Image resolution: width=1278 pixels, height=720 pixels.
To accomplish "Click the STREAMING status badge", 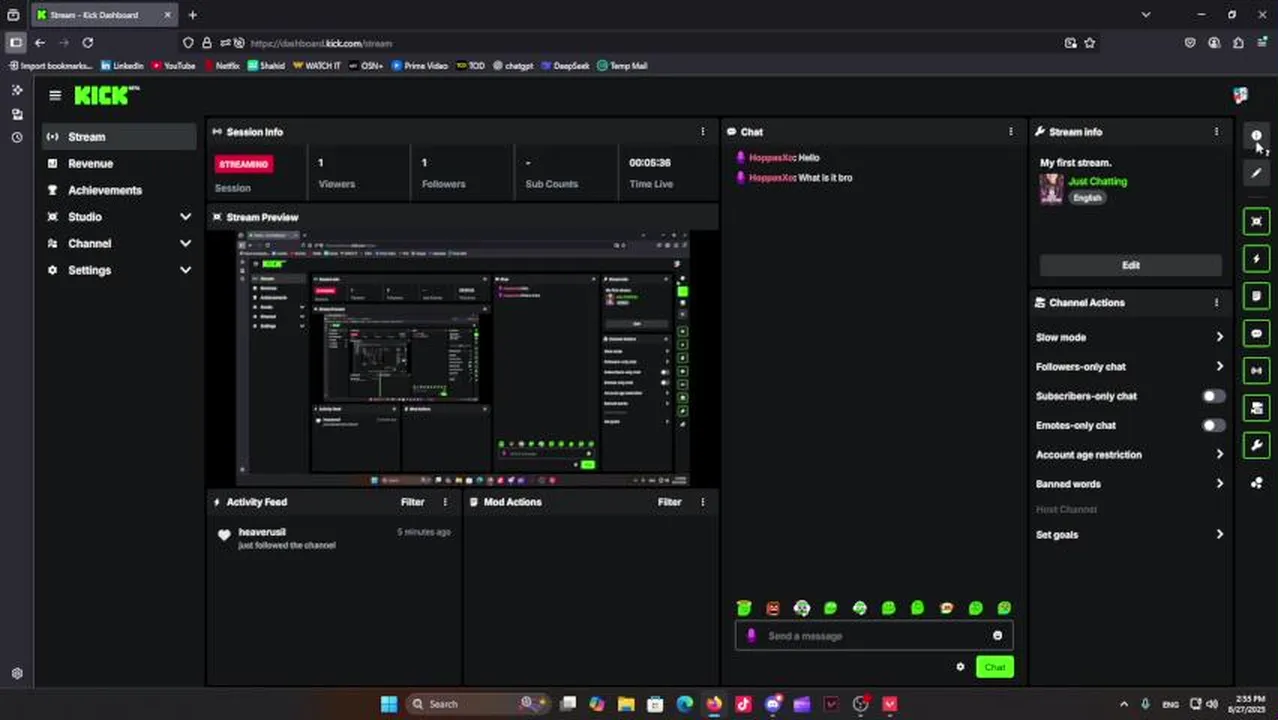I will click(x=243, y=164).
